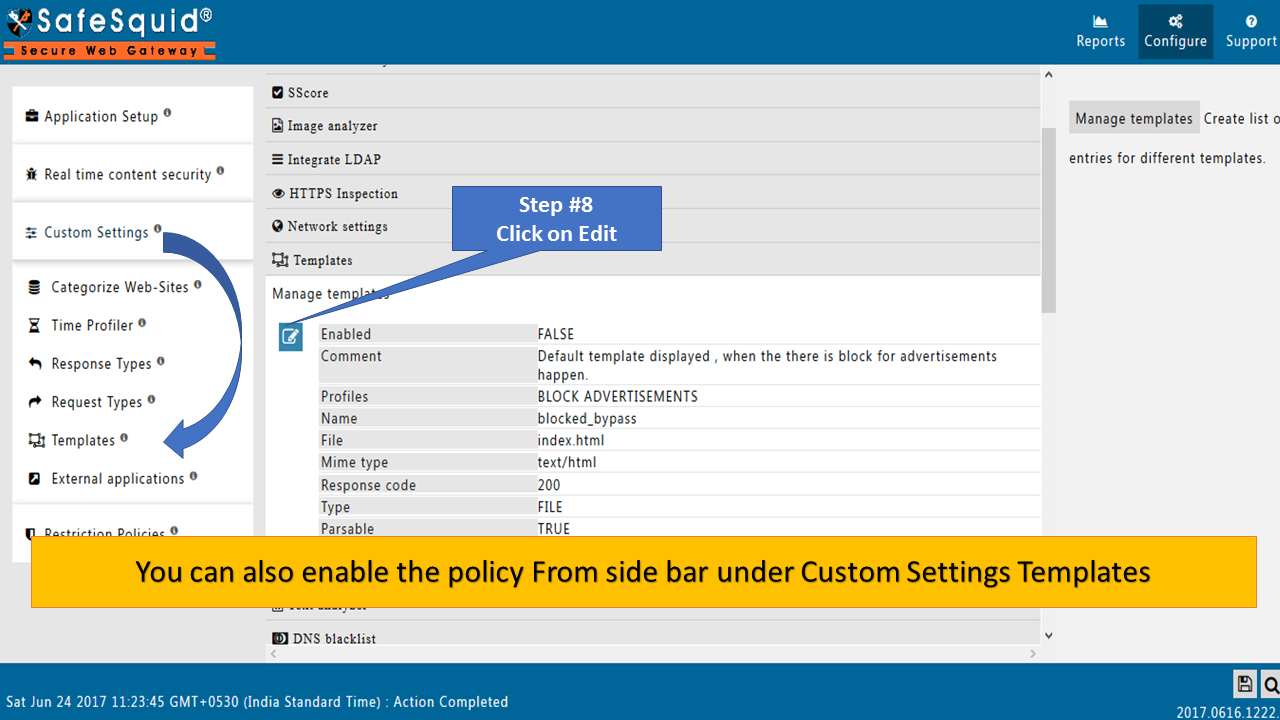Expand the DNS blacklist section
1280x720 pixels.
pyautogui.click(x=654, y=638)
